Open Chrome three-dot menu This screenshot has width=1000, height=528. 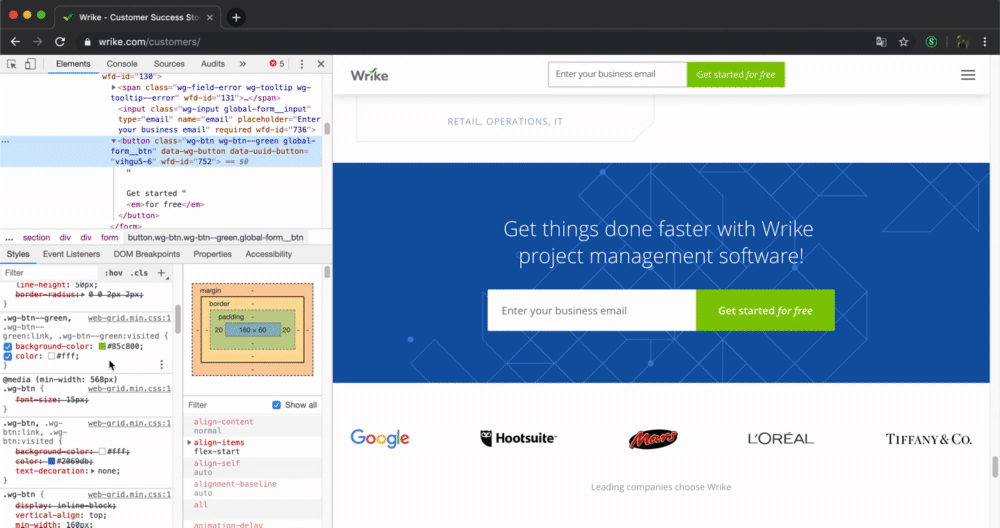pos(985,42)
